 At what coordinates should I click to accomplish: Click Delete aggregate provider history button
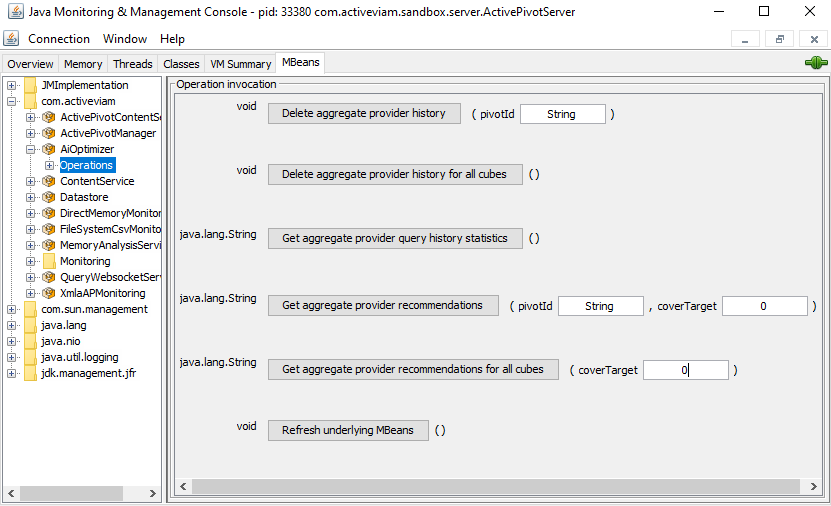[364, 113]
